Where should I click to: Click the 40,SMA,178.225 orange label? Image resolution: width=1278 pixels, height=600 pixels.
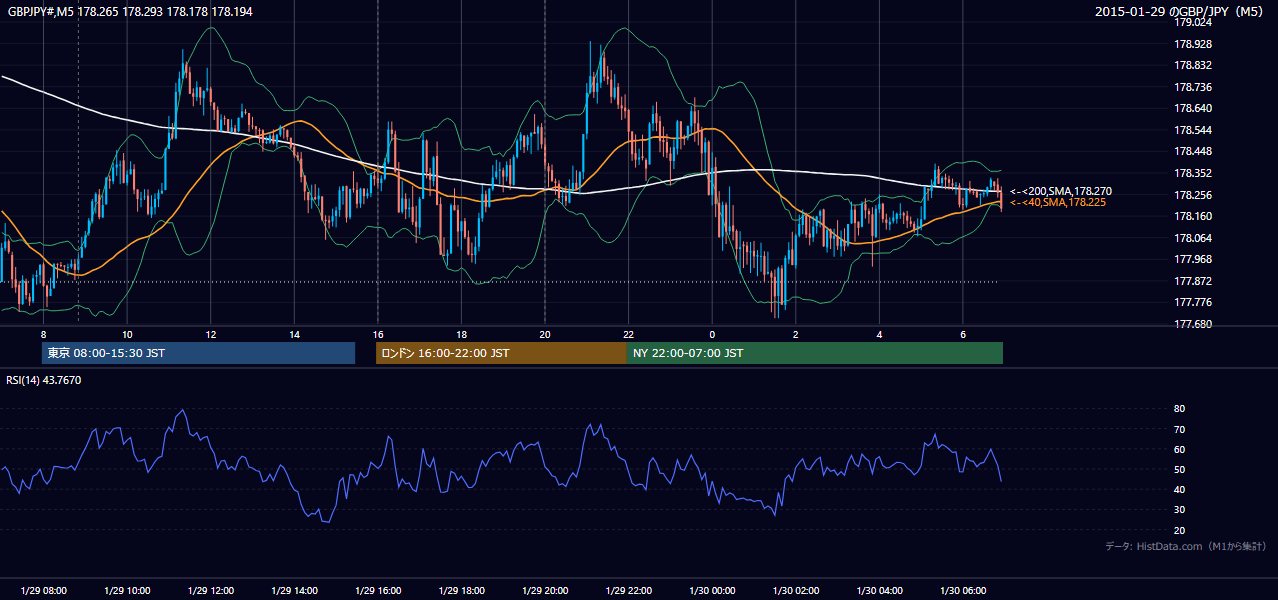(x=1057, y=203)
